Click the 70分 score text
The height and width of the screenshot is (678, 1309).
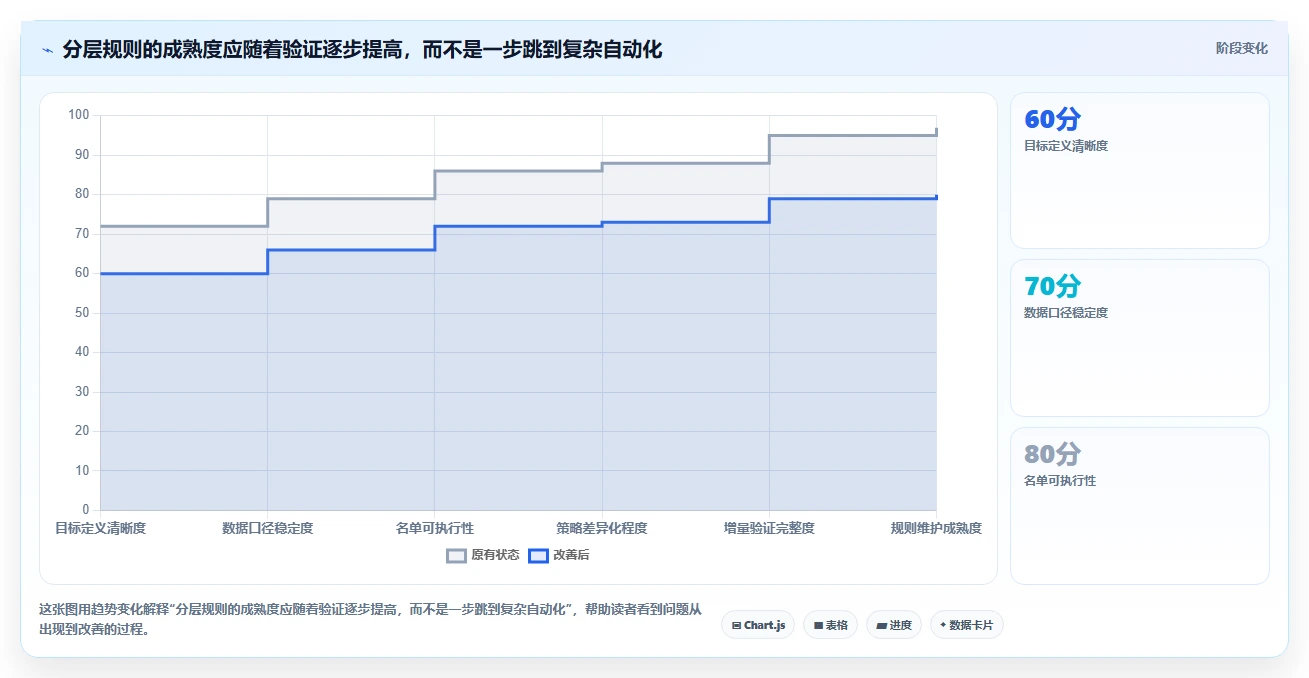pyautogui.click(x=1052, y=286)
